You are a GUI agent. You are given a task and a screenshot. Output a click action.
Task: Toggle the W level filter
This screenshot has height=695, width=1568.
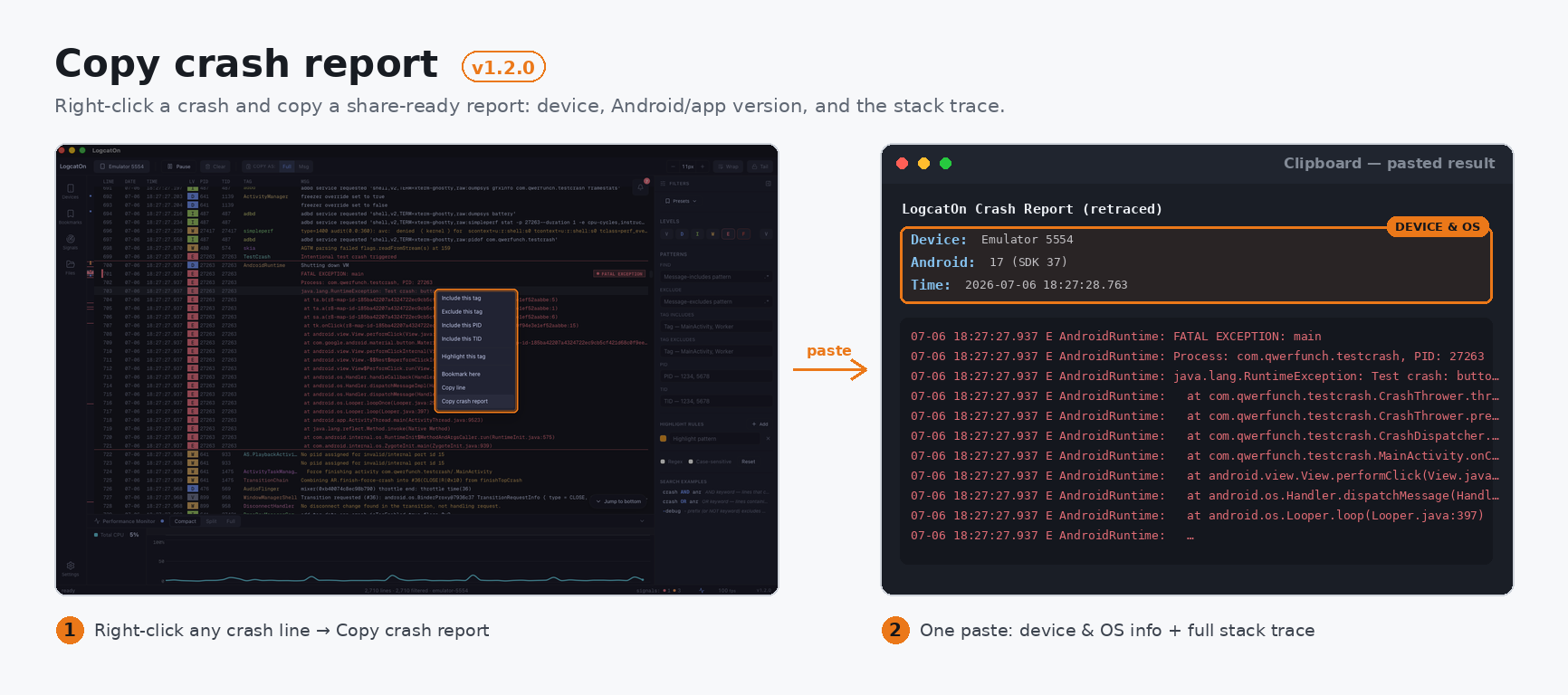click(712, 233)
